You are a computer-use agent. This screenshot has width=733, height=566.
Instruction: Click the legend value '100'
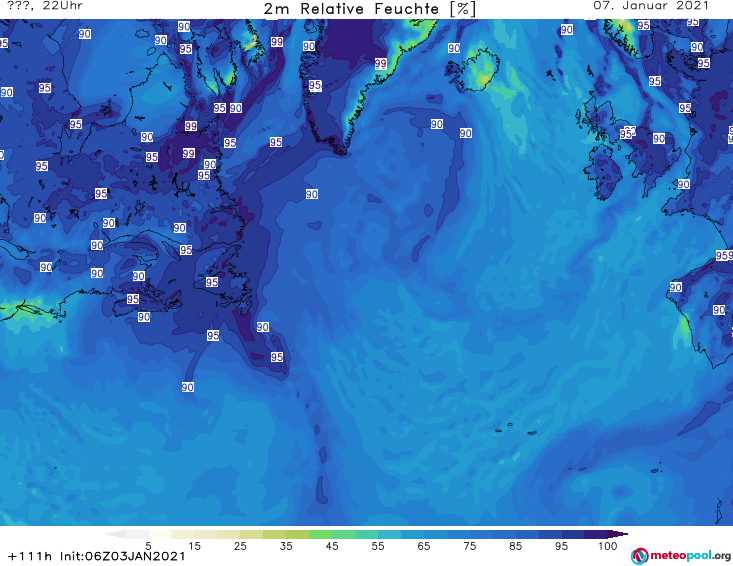tap(608, 546)
